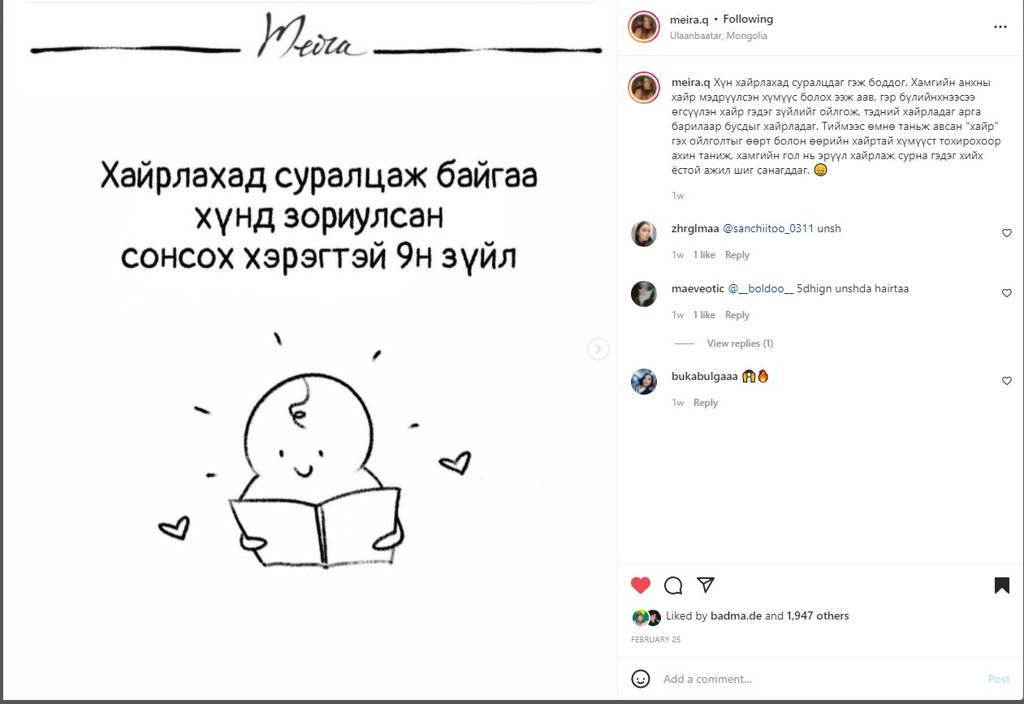Open the comment bubble icon
This screenshot has height=704, width=1024.
pos(673,585)
